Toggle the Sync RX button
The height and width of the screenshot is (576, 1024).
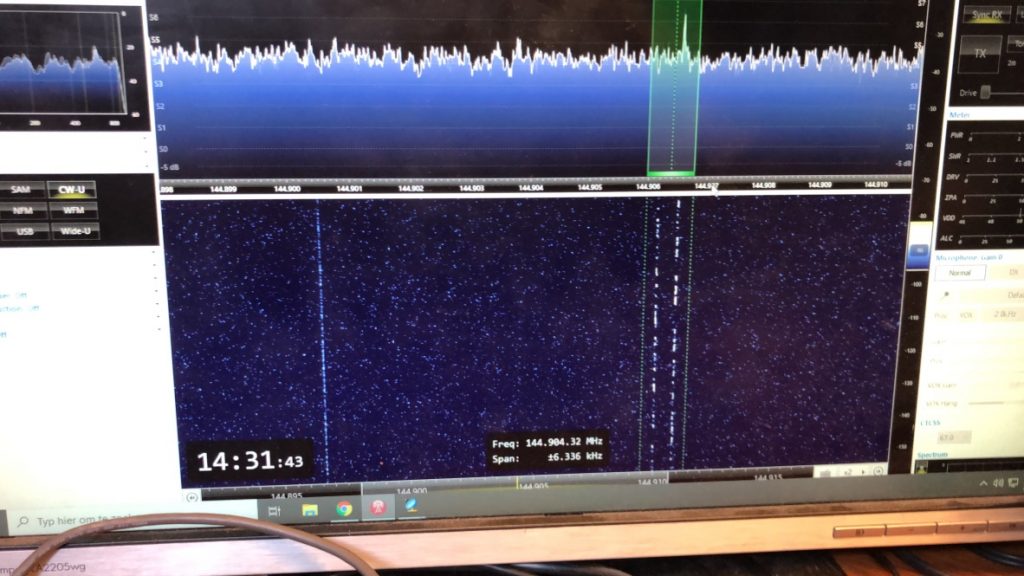pyautogui.click(x=987, y=14)
